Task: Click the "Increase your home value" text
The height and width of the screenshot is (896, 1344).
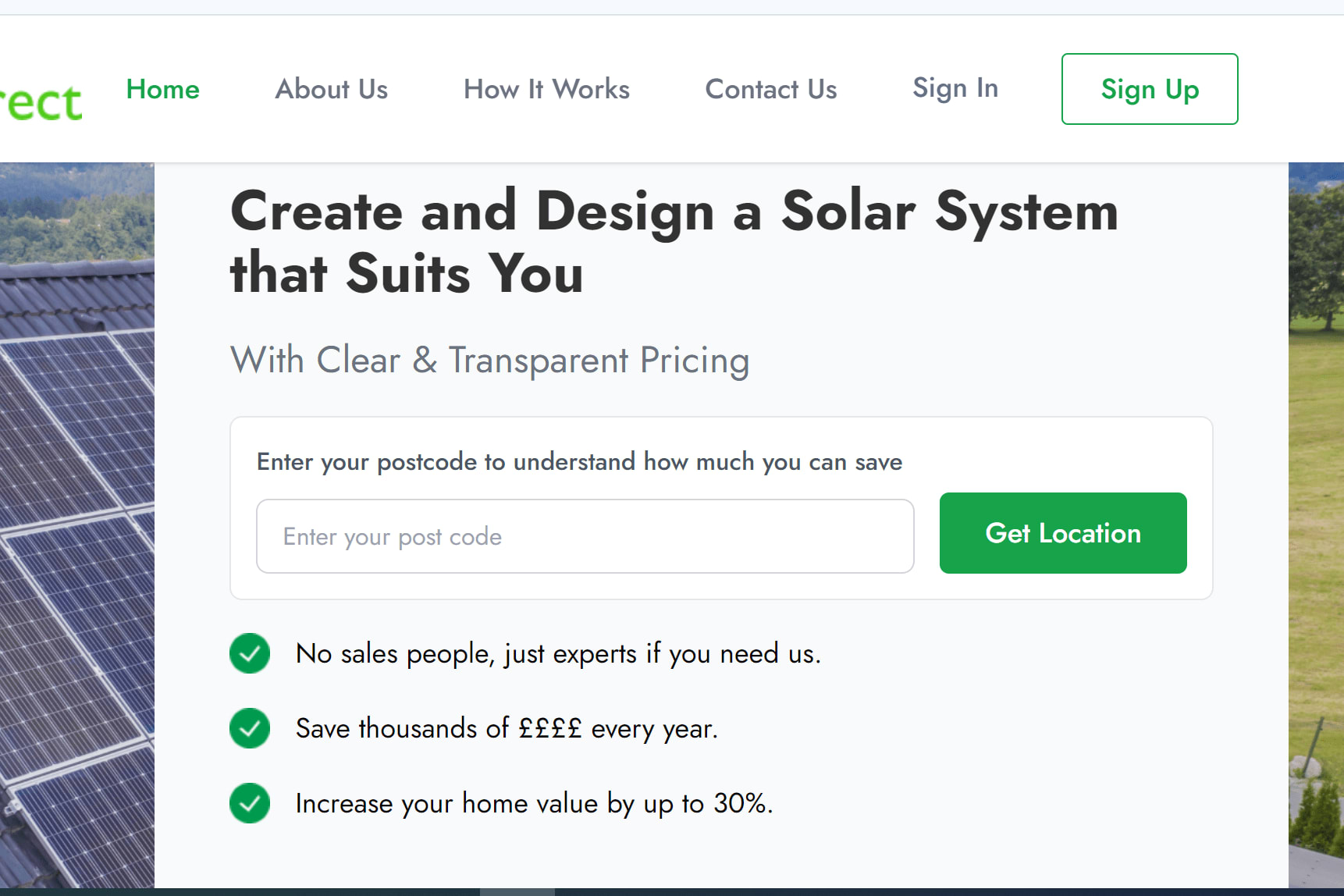Action: [534, 804]
